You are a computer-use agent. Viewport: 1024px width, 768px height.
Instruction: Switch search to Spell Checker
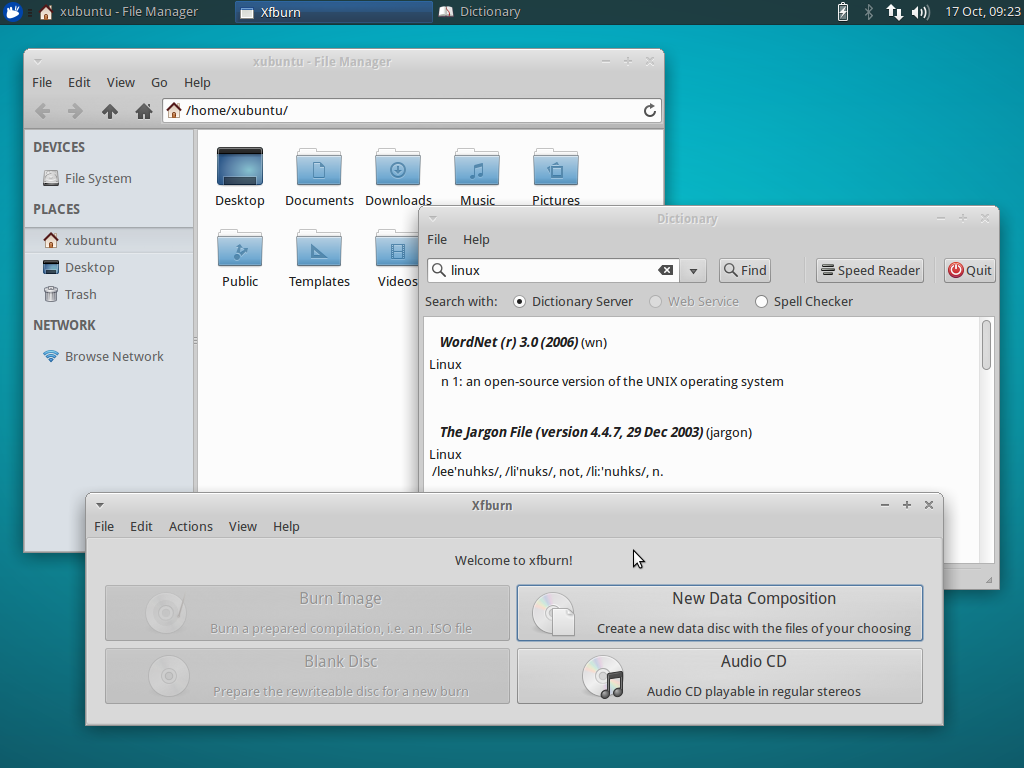761,301
